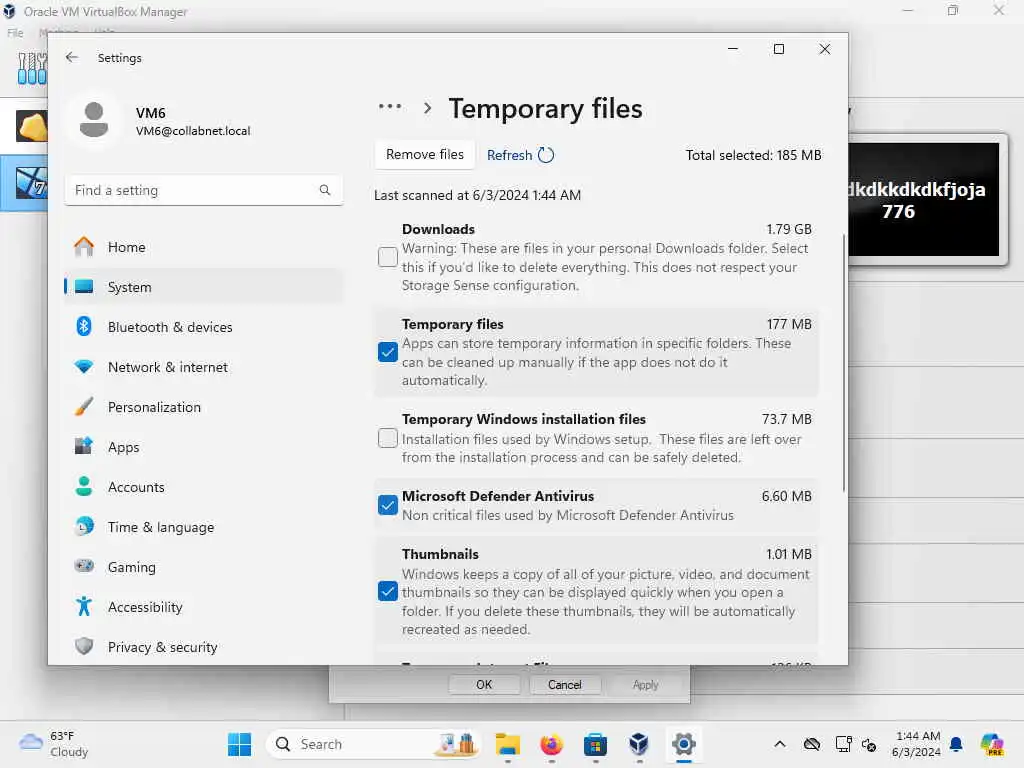Open VirtualBox from the taskbar

639,744
